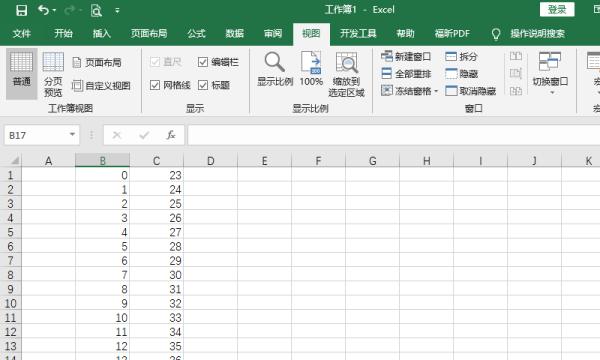Image resolution: width=600 pixels, height=360 pixels.
Task: Click the view side by side icon
Action: coord(516,57)
